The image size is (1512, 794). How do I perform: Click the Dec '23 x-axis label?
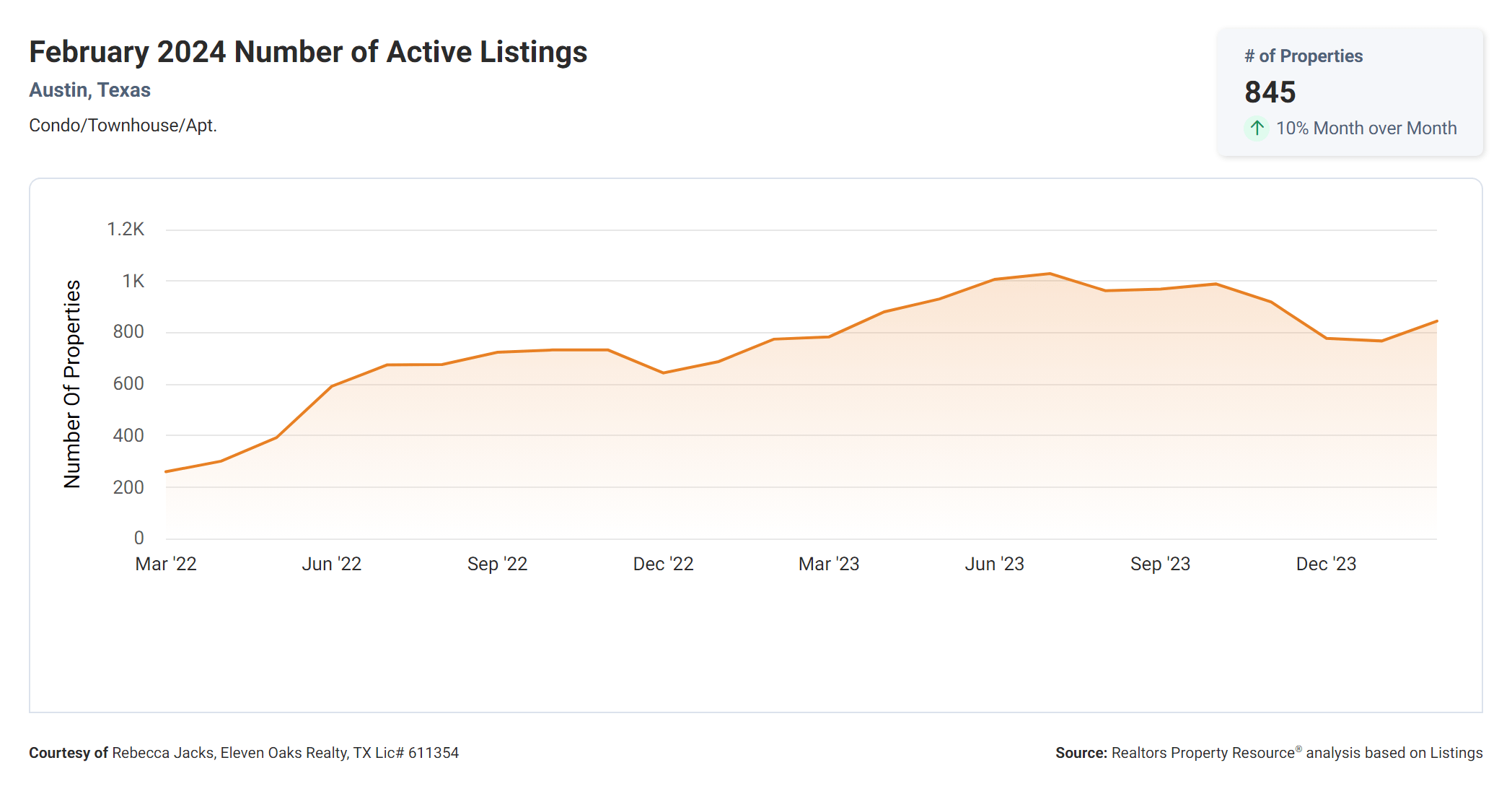tap(1326, 564)
